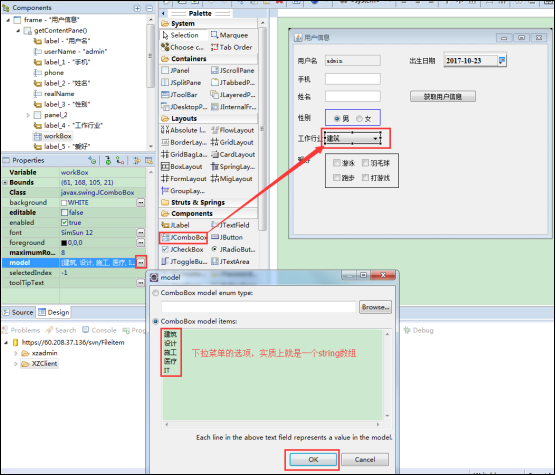
Task: Pick the JTextArea palette item
Action: pyautogui.click(x=230, y=262)
